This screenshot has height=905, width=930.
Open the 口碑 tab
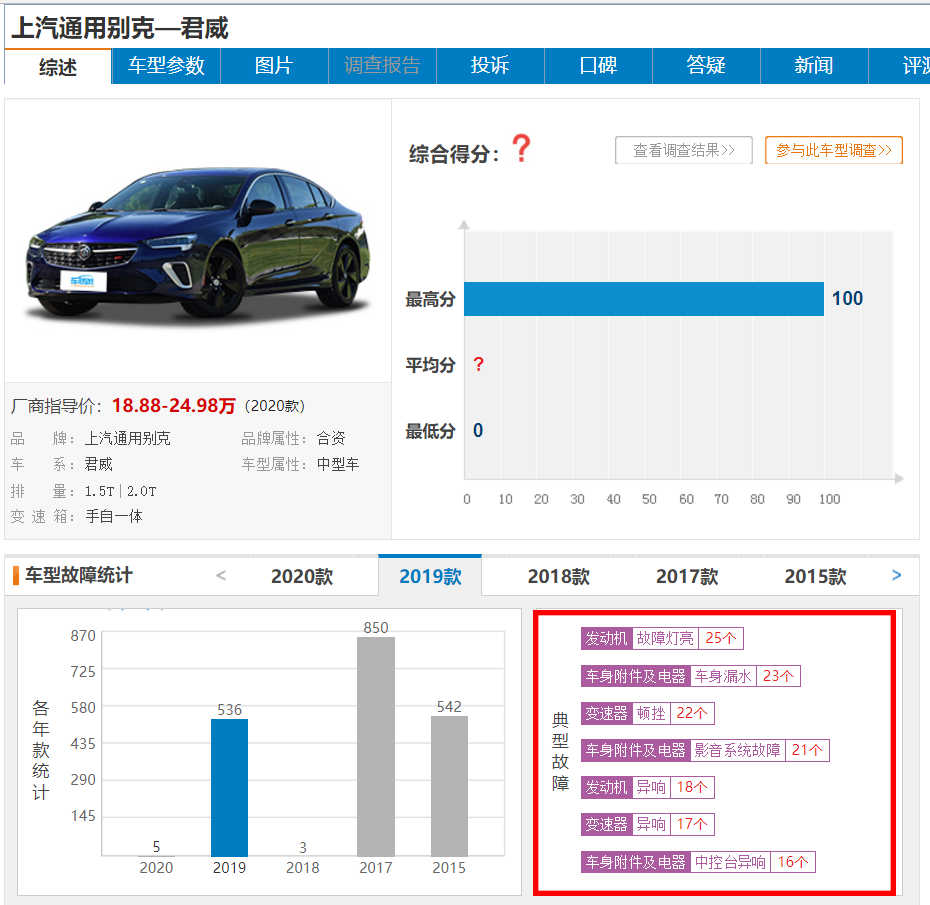click(x=598, y=66)
